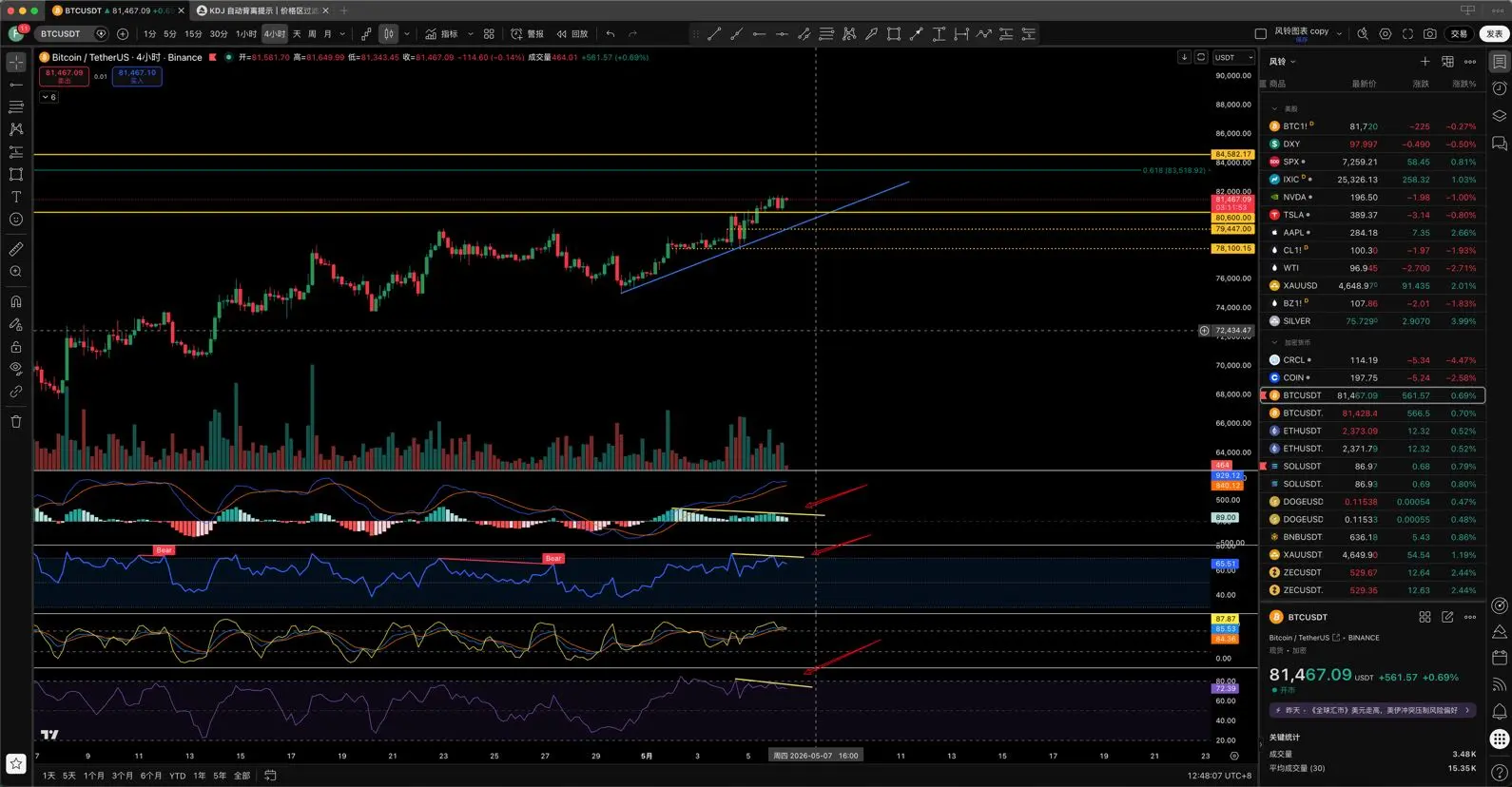
Task: Collapse the indicator legend showing 6
Action: pos(48,97)
